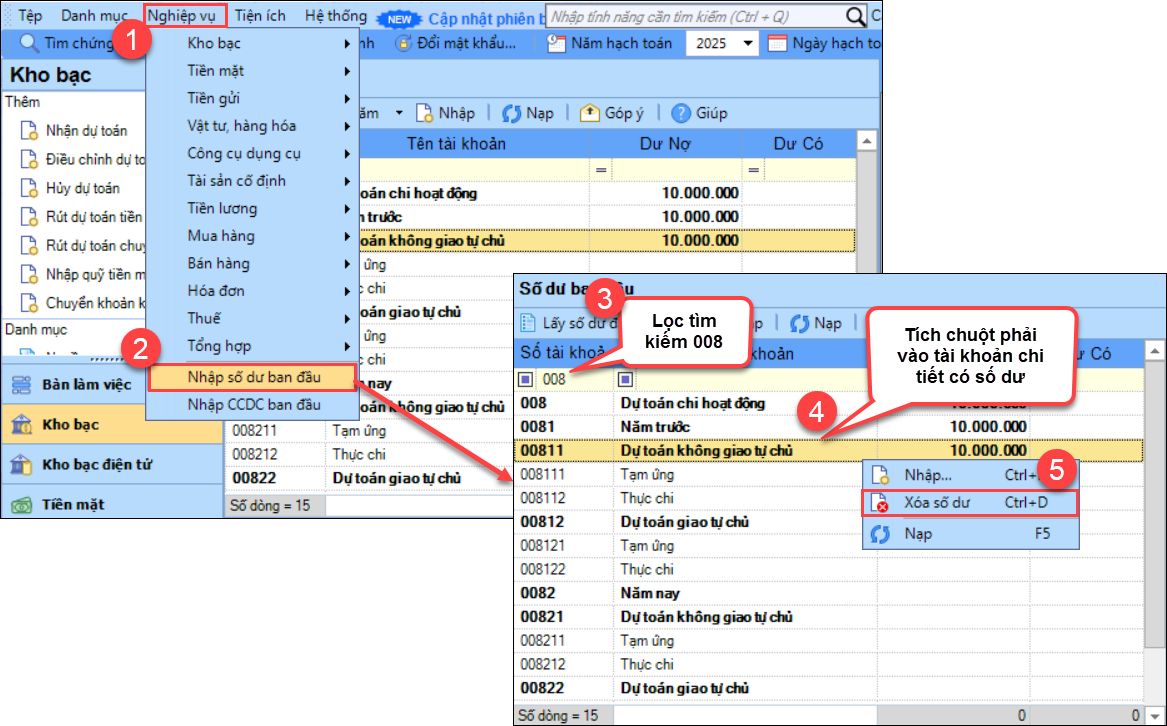The height and width of the screenshot is (726, 1167).
Task: Click the Ngày hạch toán calendar icon
Action: pos(777,43)
